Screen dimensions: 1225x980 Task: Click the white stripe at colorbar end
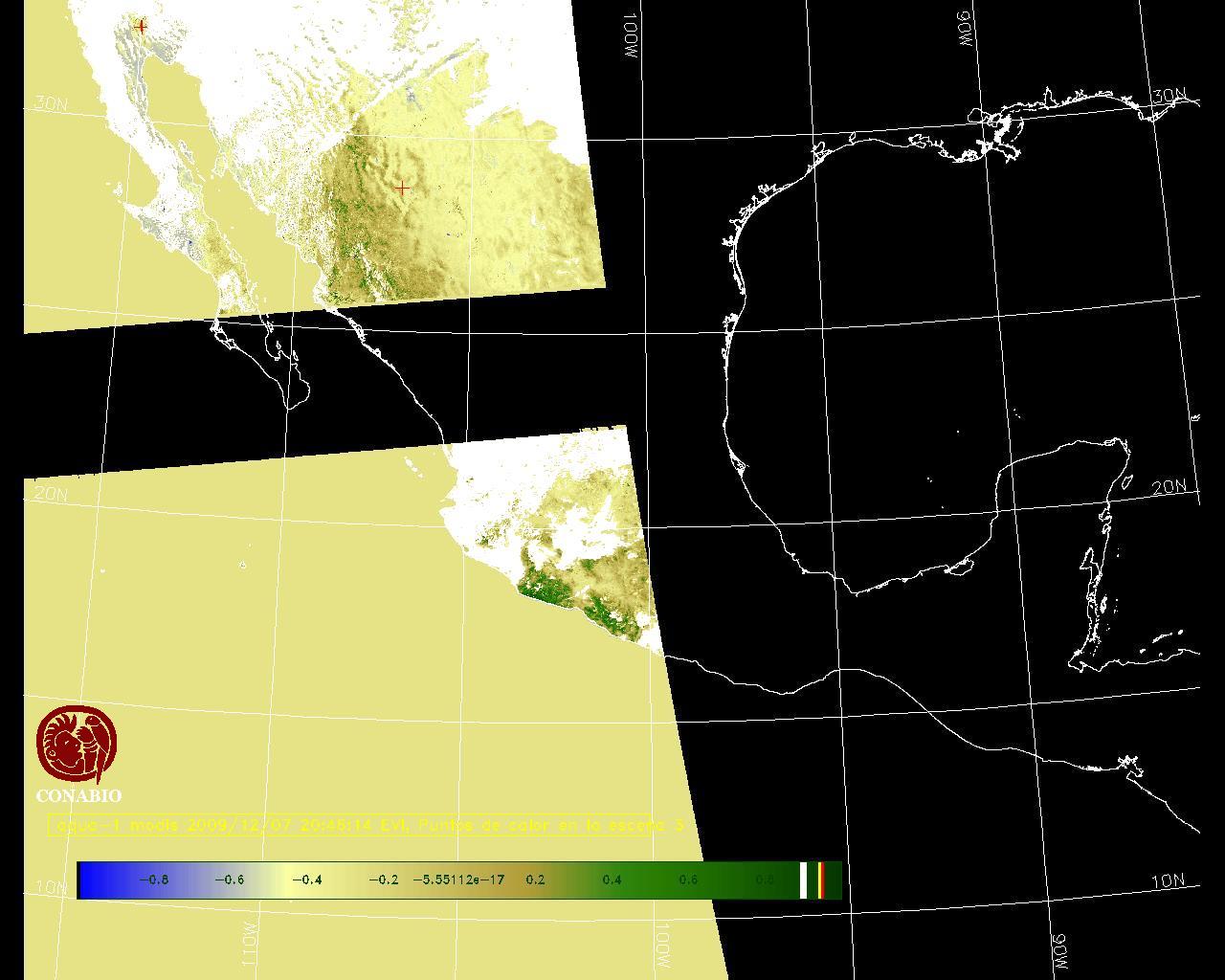803,880
